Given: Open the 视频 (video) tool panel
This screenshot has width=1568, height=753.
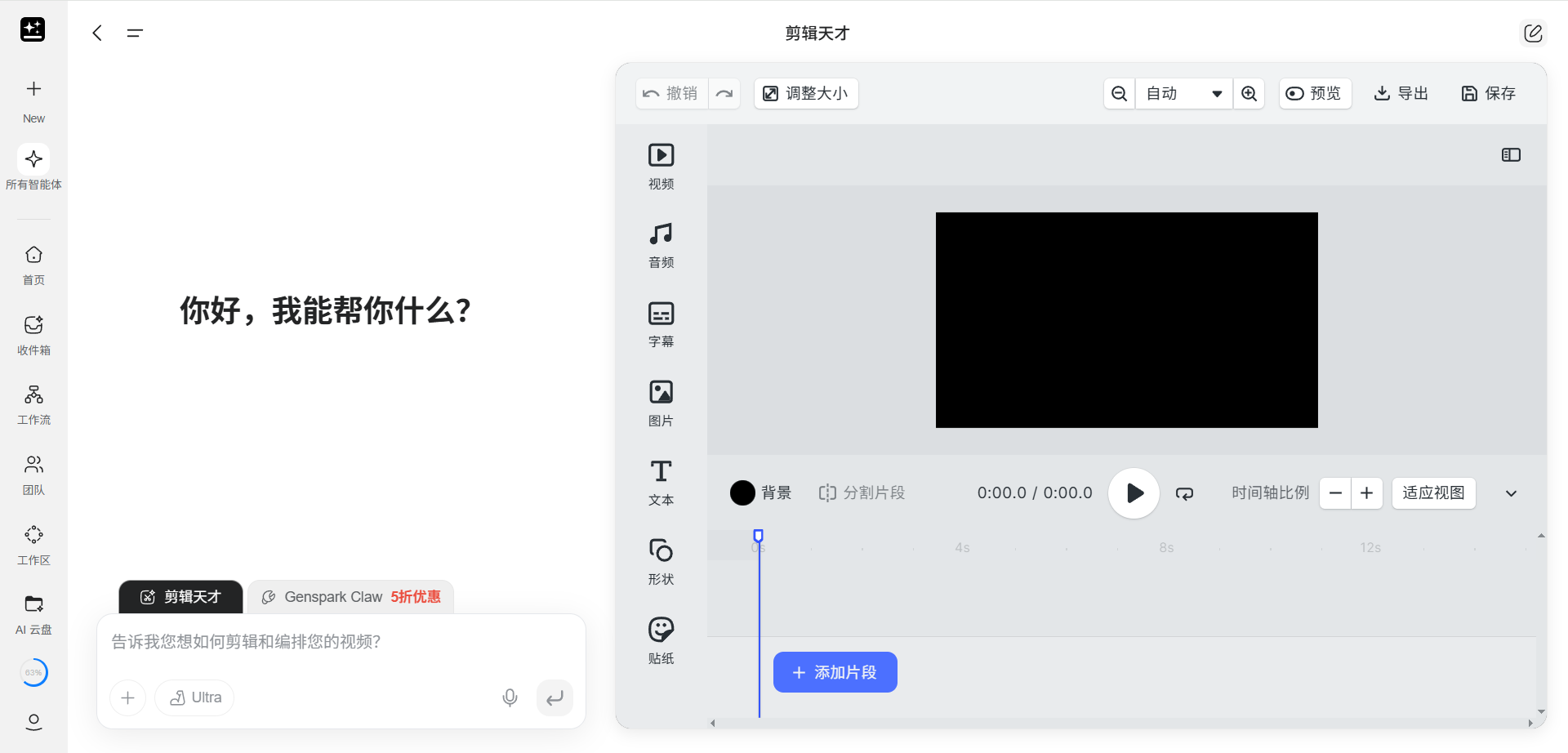Looking at the screenshot, I should tap(661, 166).
